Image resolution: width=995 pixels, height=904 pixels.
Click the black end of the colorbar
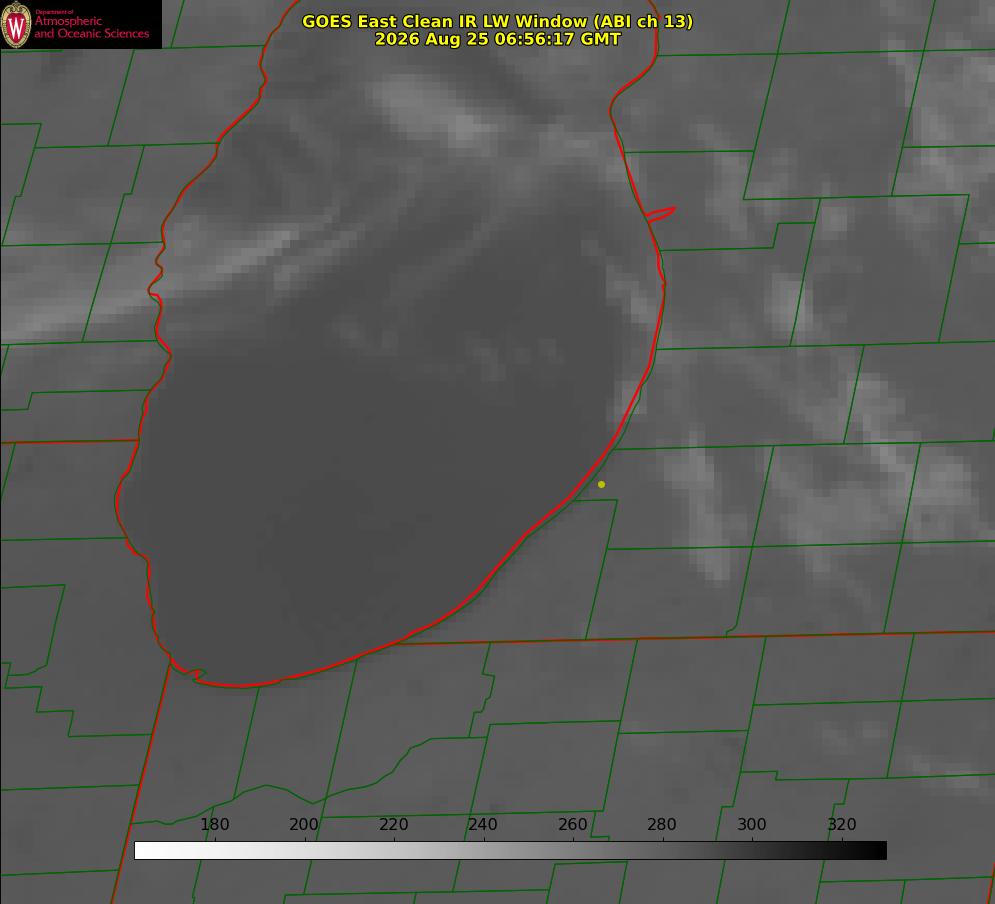[874, 851]
